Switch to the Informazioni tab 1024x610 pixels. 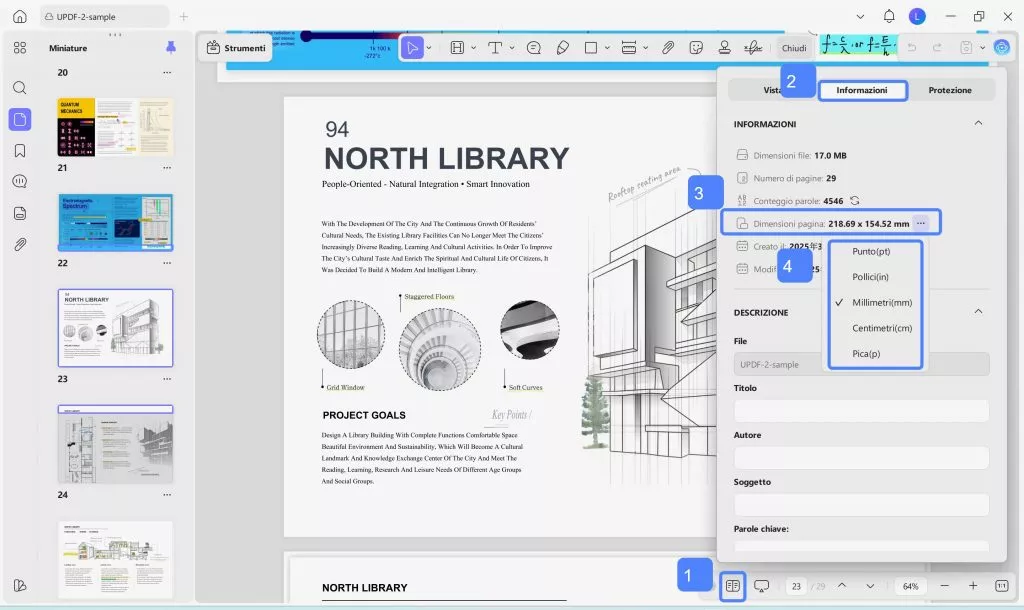coord(862,90)
